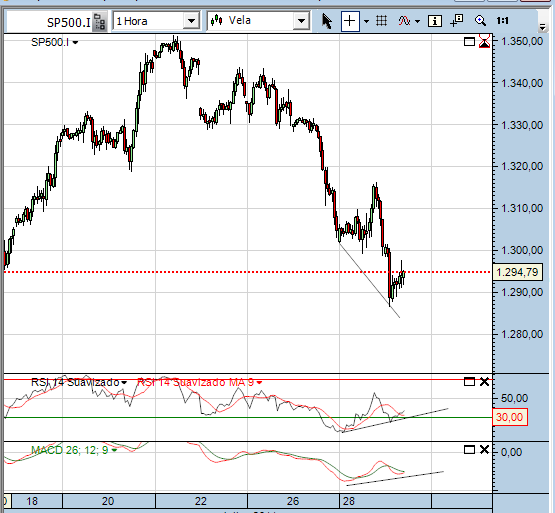Screen dimensions: 555x513
Task: Close the RSI indicator panel
Action: (484, 382)
